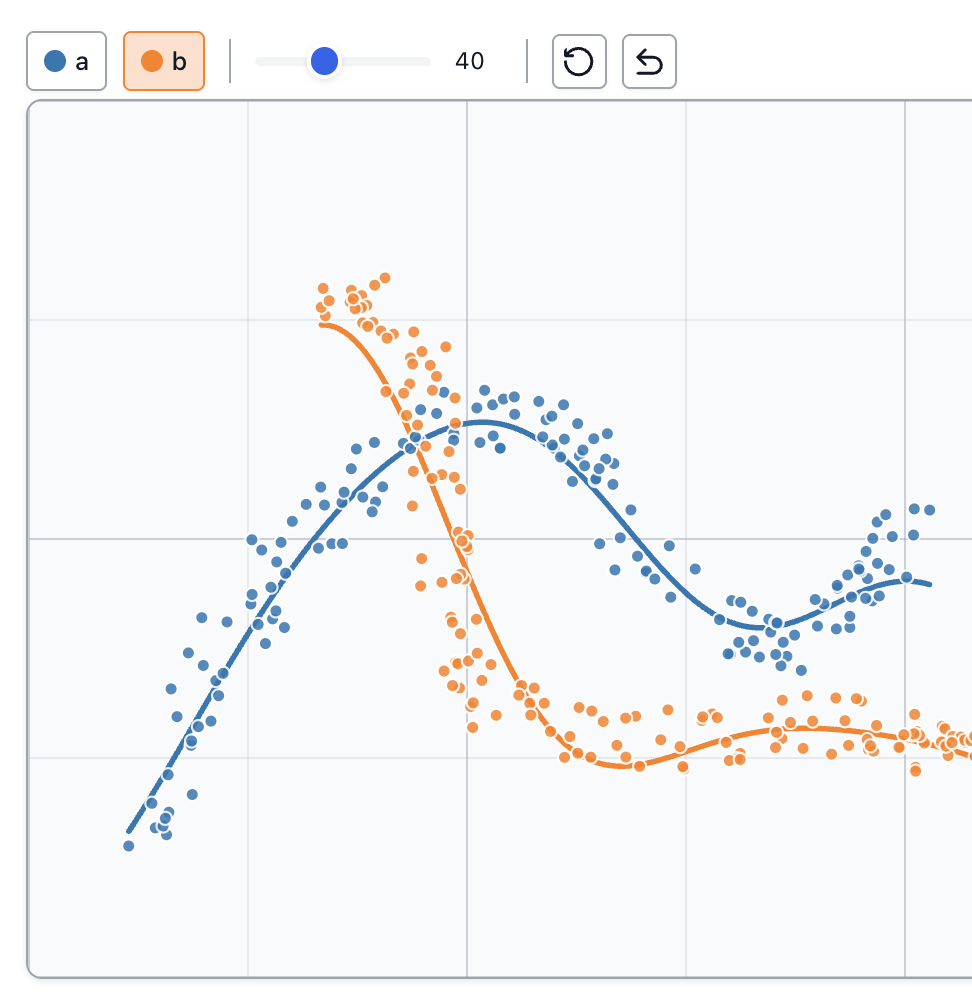Screen dimensions: 972x1002
Task: Click the circular reset arrow icon
Action: tap(579, 62)
